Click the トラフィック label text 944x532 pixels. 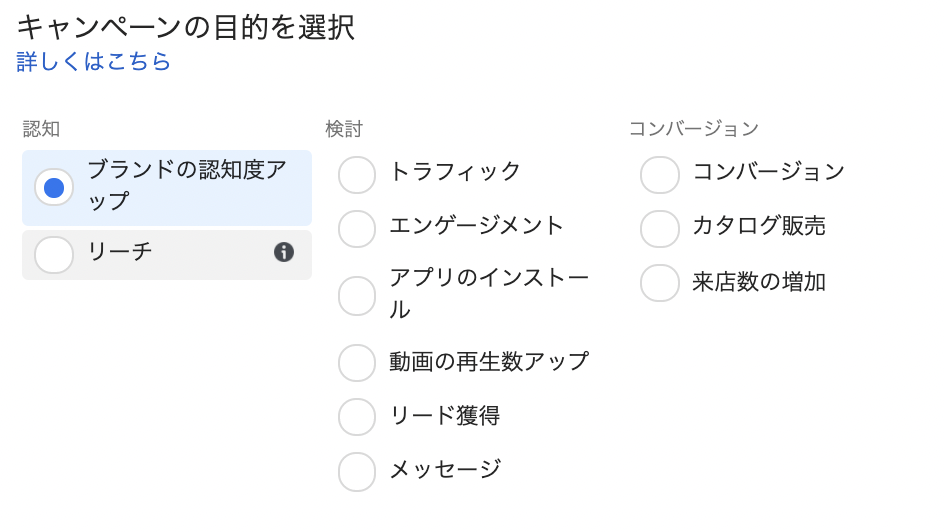point(455,172)
